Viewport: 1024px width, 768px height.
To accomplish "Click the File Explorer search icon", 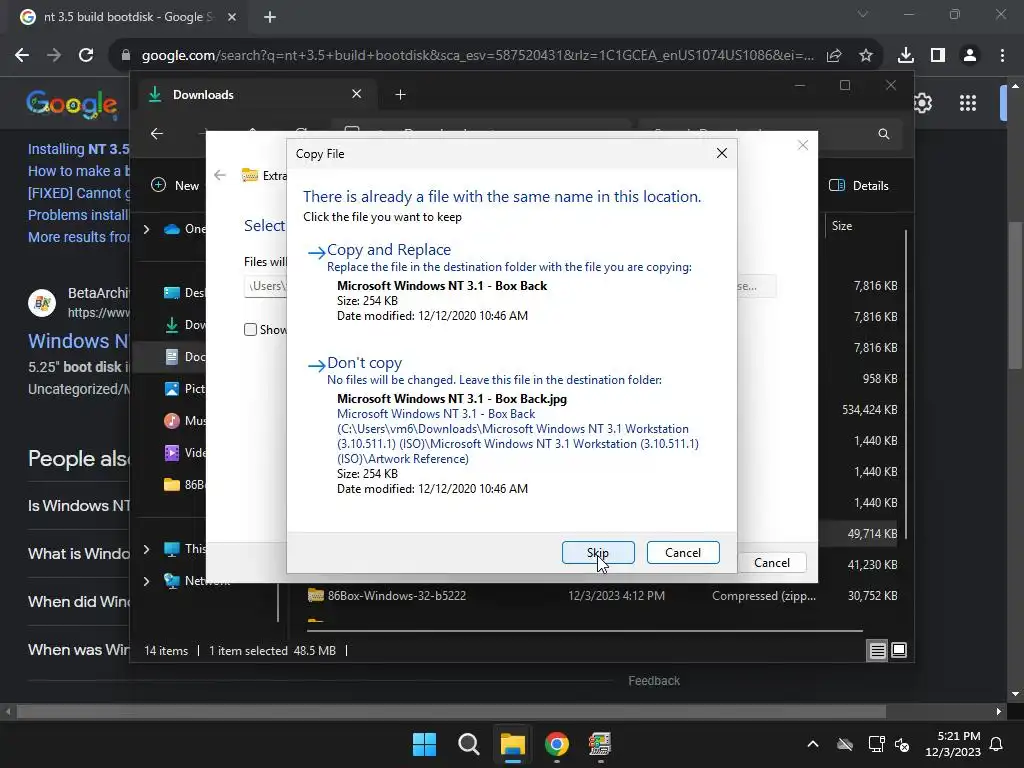I will click(x=884, y=134).
